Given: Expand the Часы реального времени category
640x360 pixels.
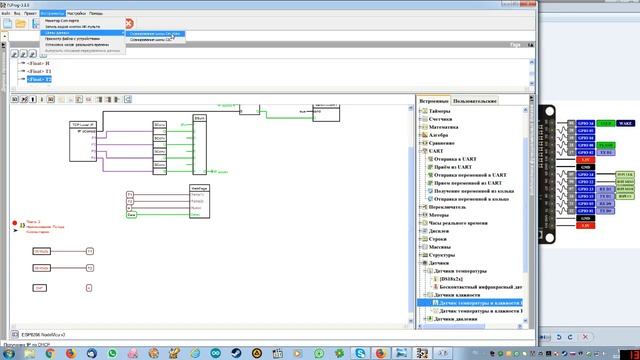Looking at the screenshot, I should click(x=420, y=223).
